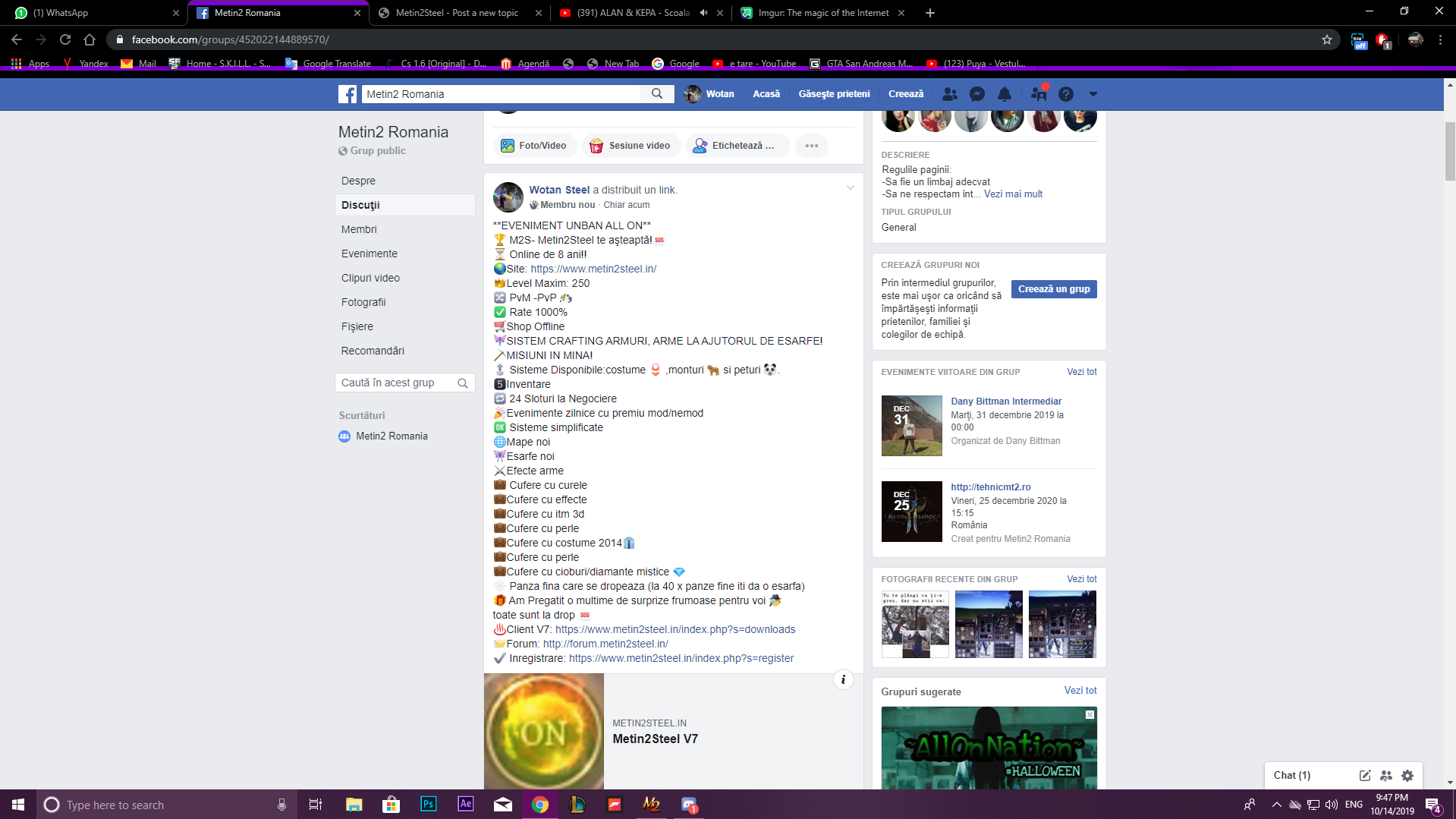The image size is (1456, 819).
Task: Click the search magnifier in Facebook bar
Action: pyautogui.click(x=657, y=94)
